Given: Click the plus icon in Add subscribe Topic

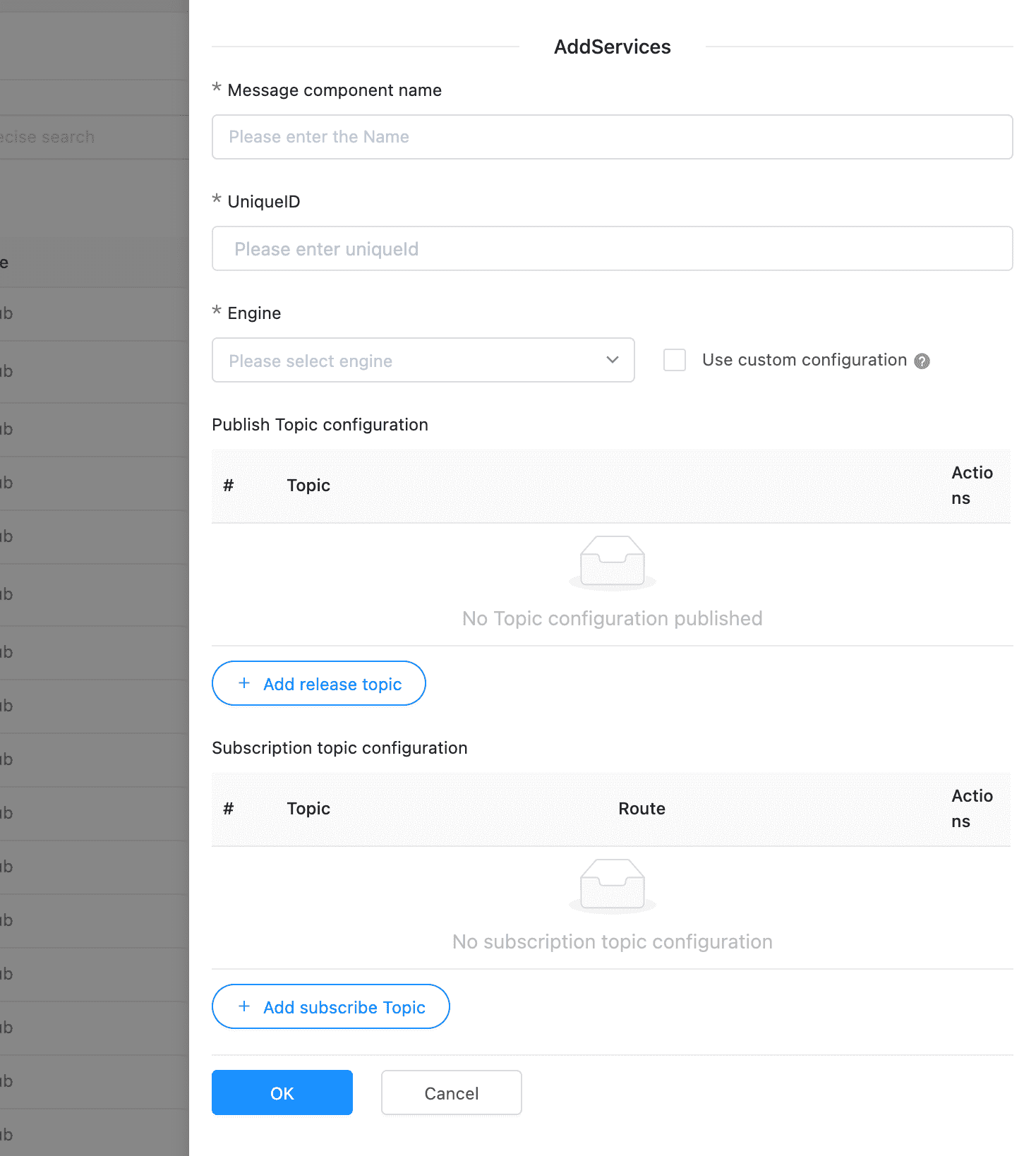Looking at the screenshot, I should pos(244,1006).
